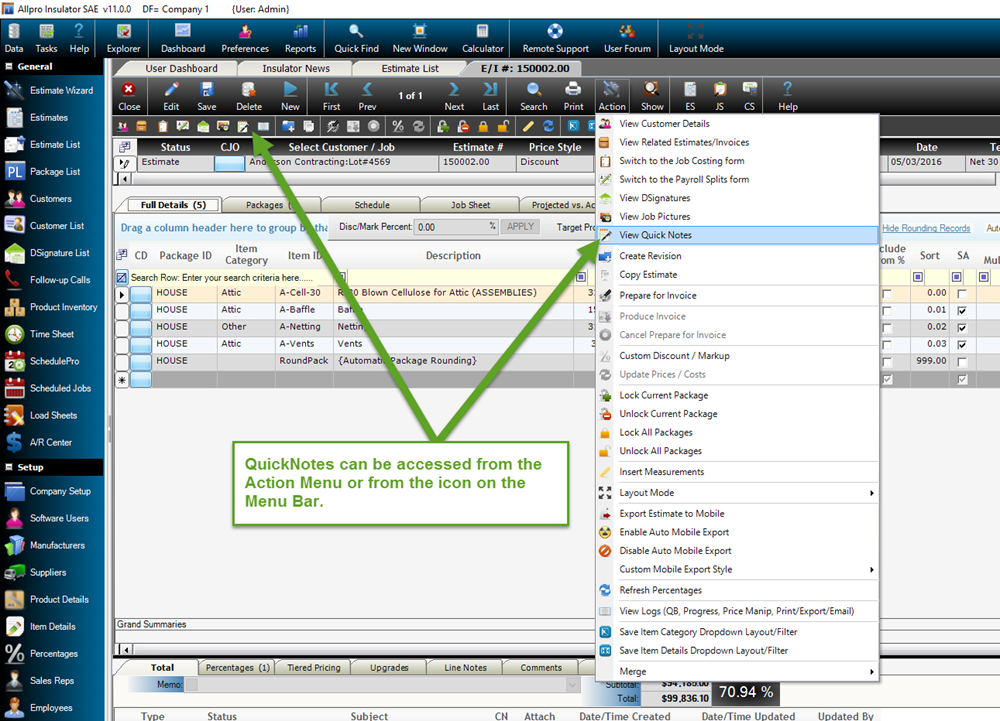This screenshot has height=721, width=1000.
Task: Collapse the General sidebar section
Action: click(x=9, y=66)
